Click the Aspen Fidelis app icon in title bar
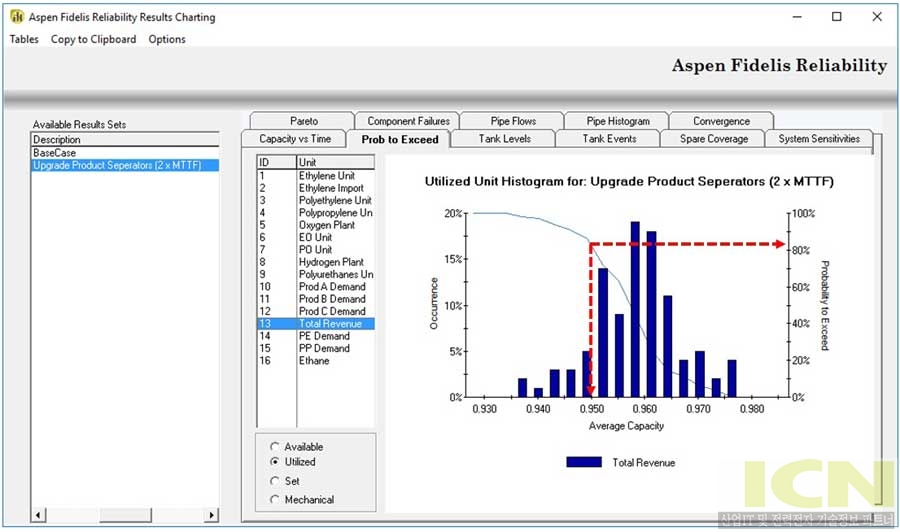 [x=16, y=17]
